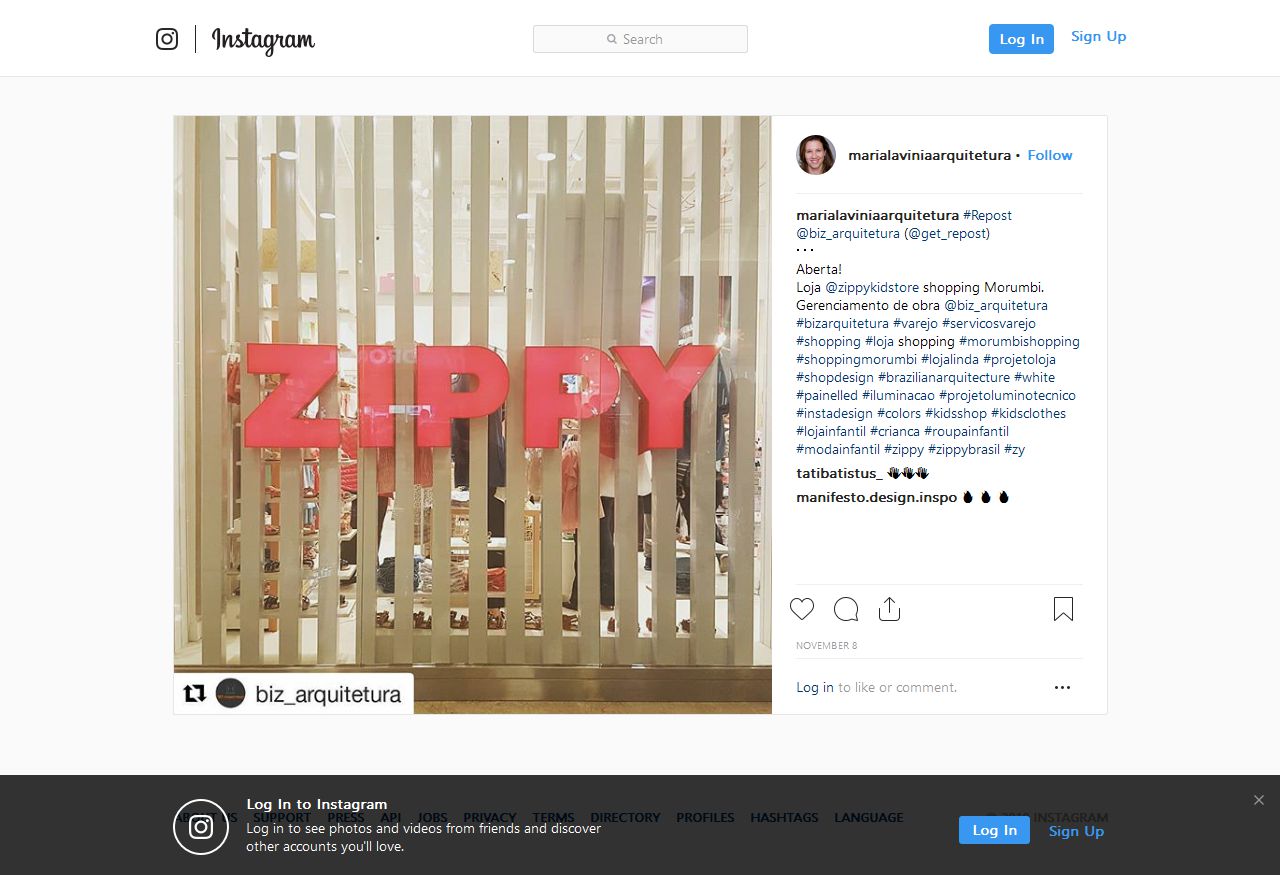Follow the marialaviniaarquitetura account
This screenshot has width=1280, height=875.
1050,155
